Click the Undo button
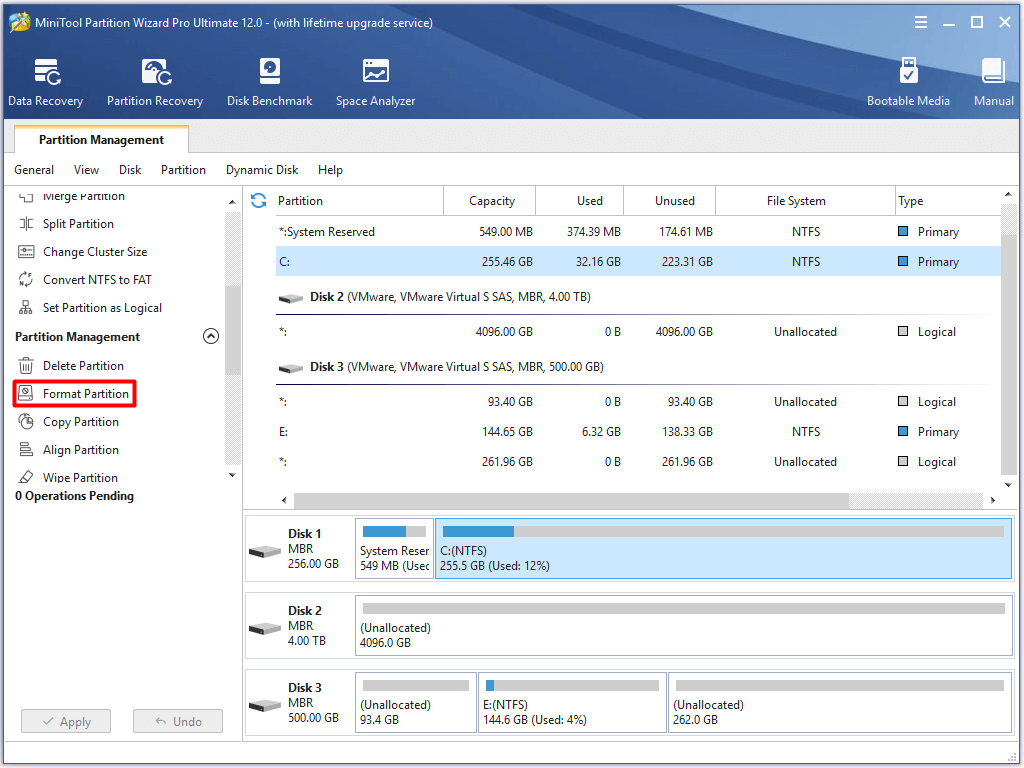 tap(178, 722)
